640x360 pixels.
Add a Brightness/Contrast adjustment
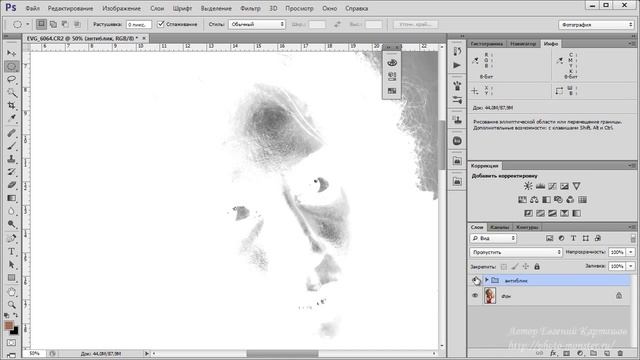click(x=528, y=186)
